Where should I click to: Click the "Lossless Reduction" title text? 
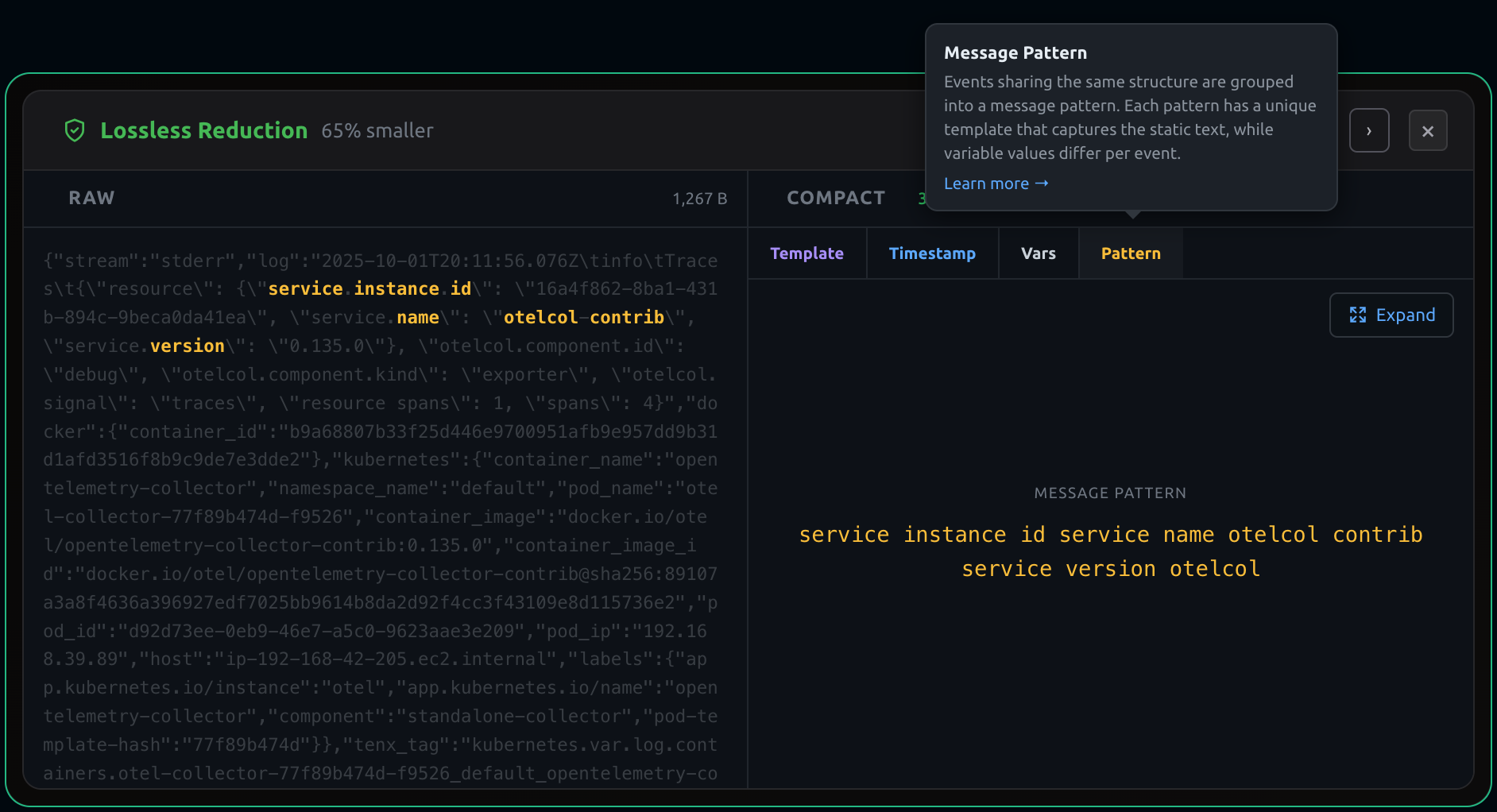click(x=203, y=130)
